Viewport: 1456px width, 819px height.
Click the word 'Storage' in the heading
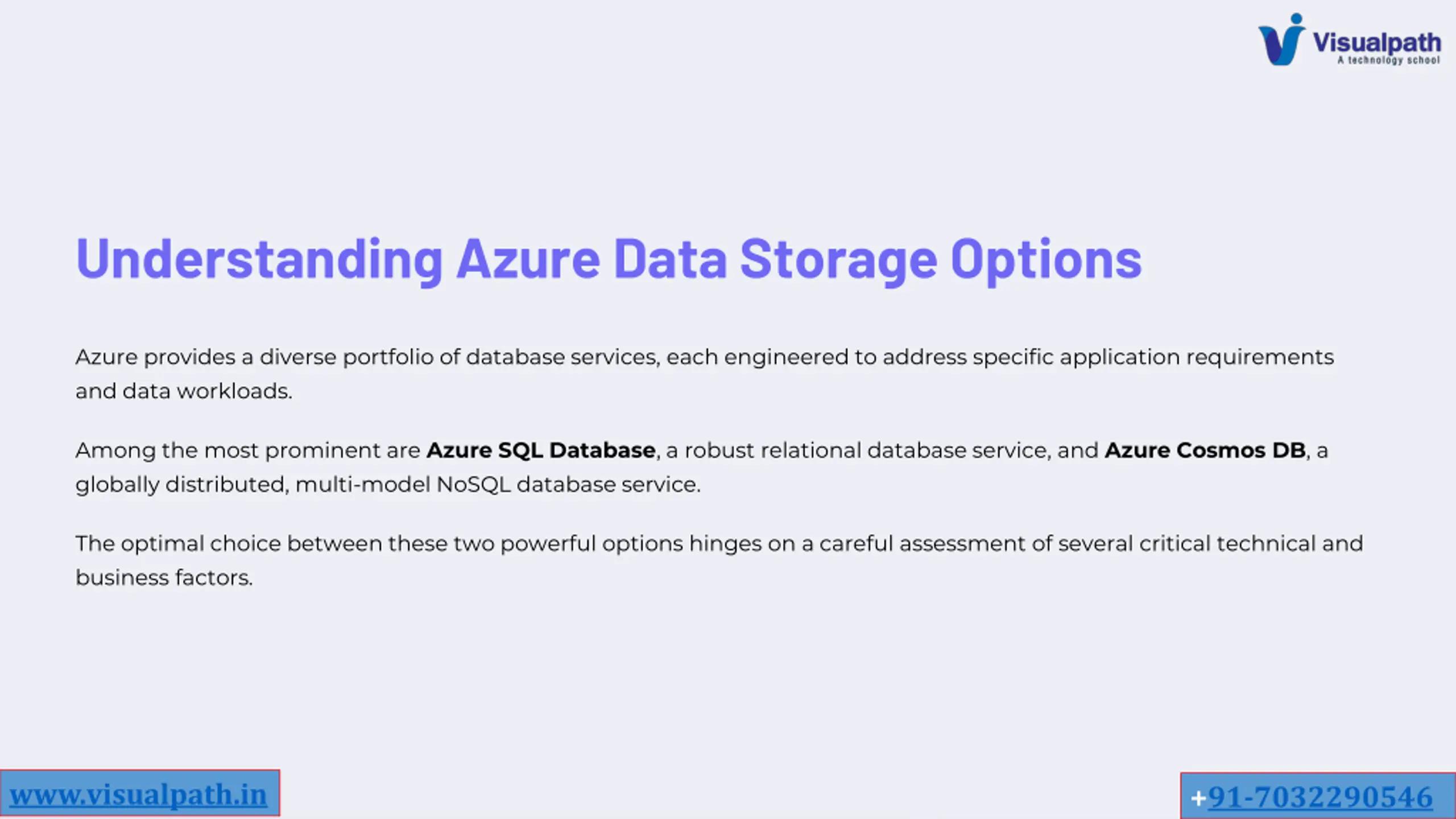pos(838,260)
